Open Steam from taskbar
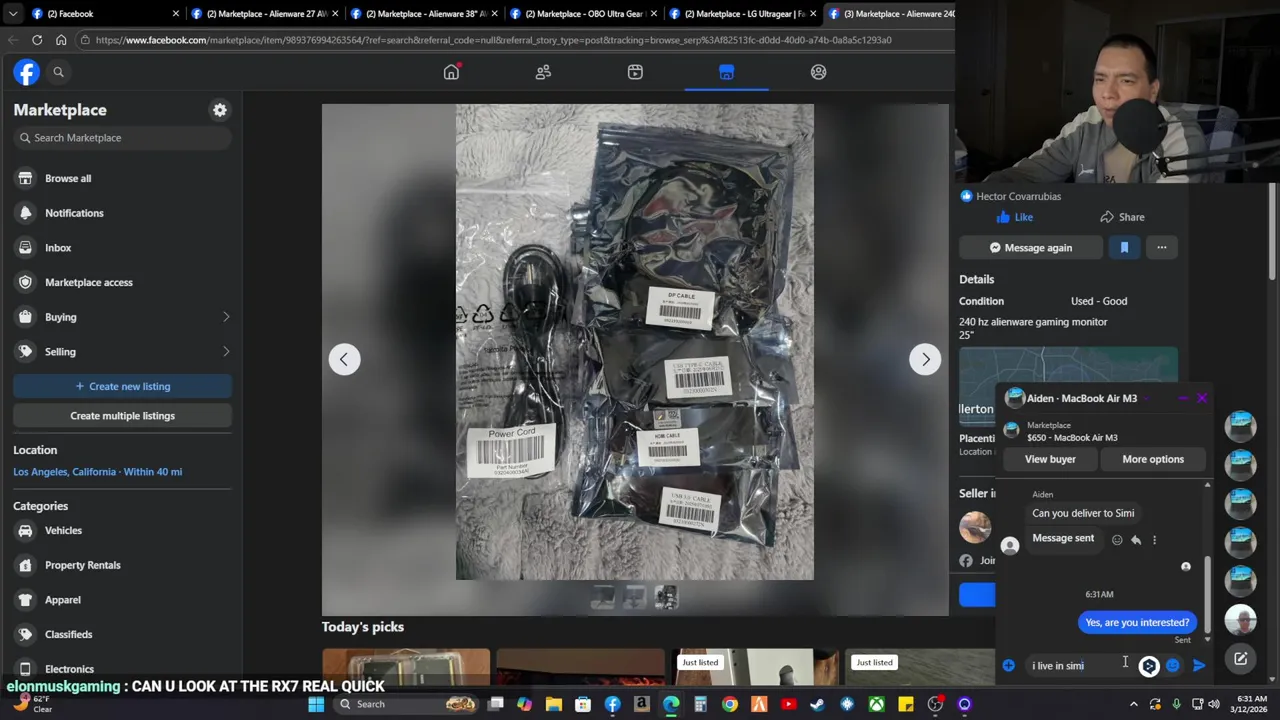1280x720 pixels. [x=817, y=704]
